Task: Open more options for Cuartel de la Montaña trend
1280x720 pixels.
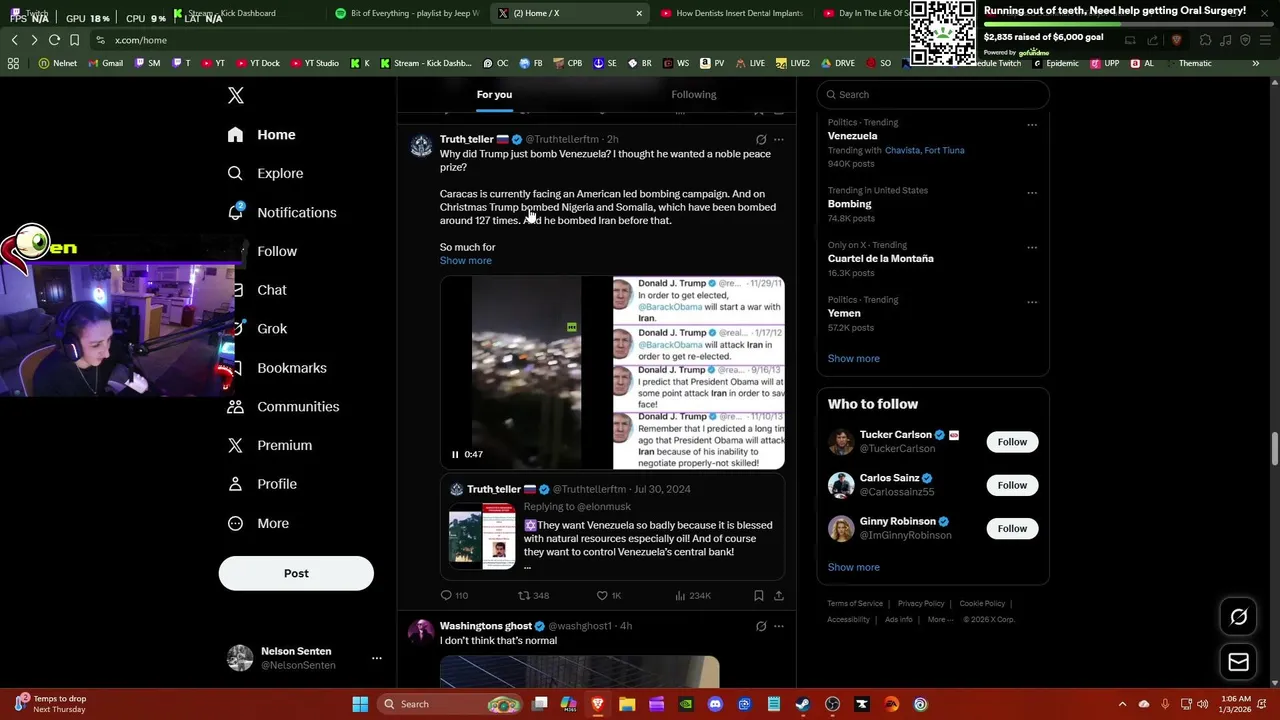Action: click(1032, 247)
